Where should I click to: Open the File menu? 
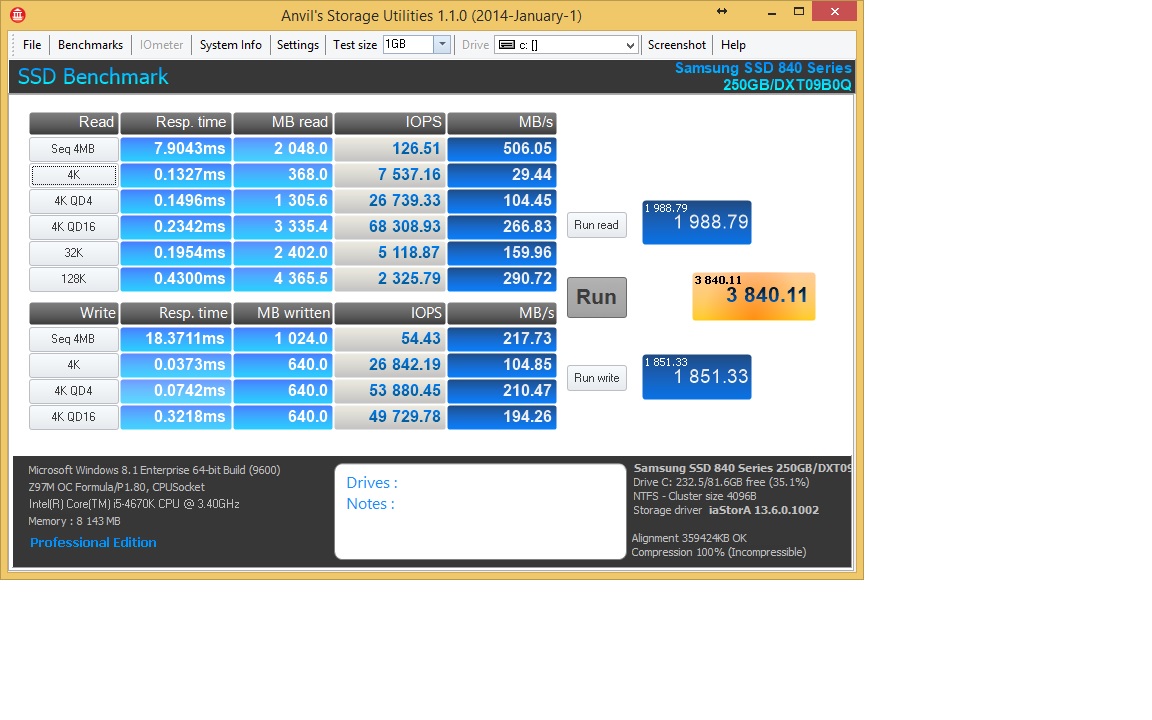point(32,45)
